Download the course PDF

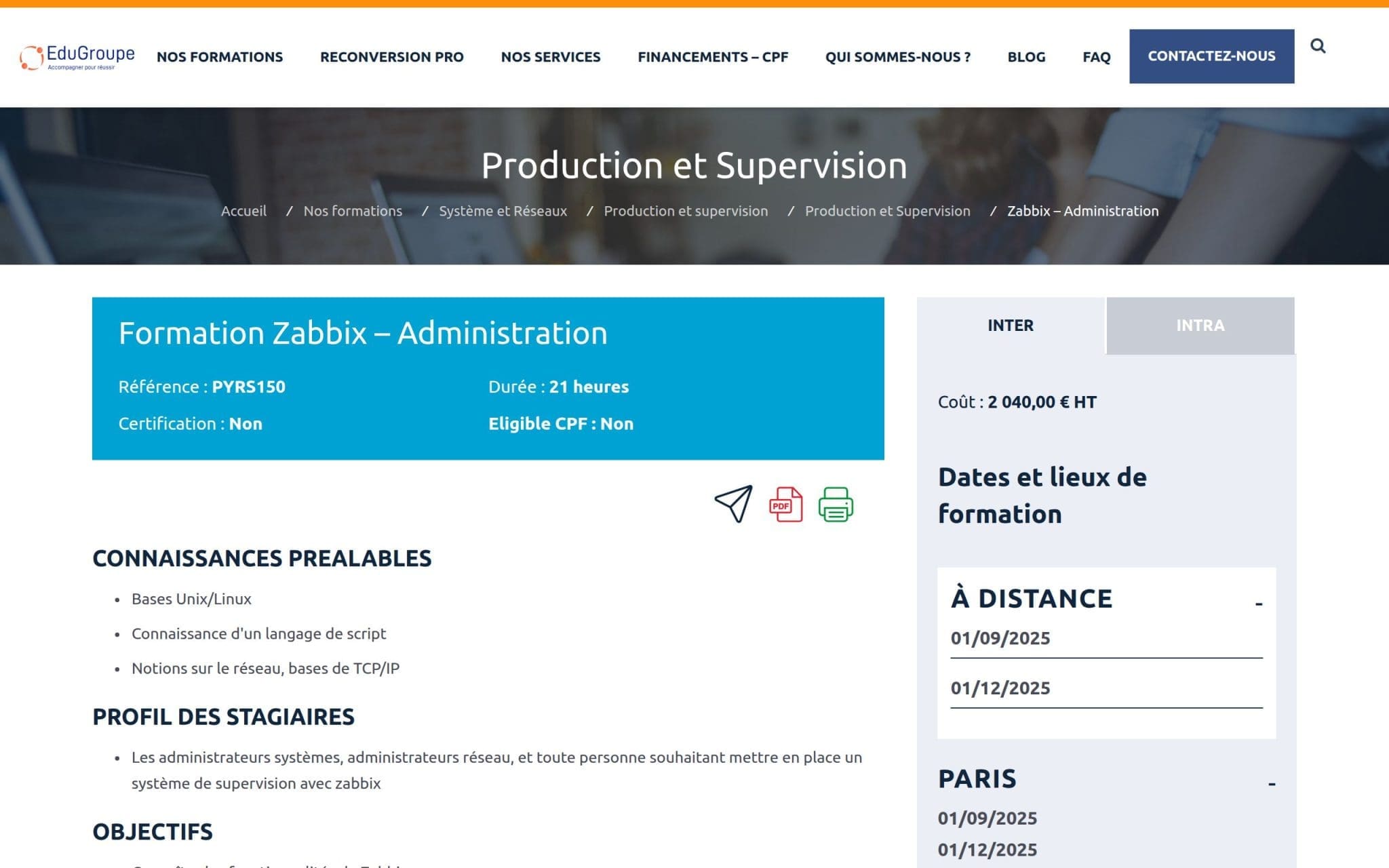785,504
